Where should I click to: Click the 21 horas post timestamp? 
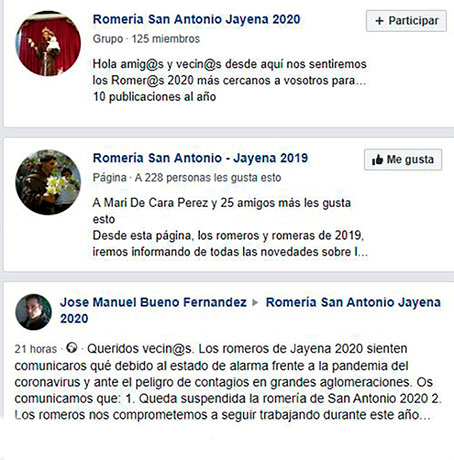click(x=36, y=349)
